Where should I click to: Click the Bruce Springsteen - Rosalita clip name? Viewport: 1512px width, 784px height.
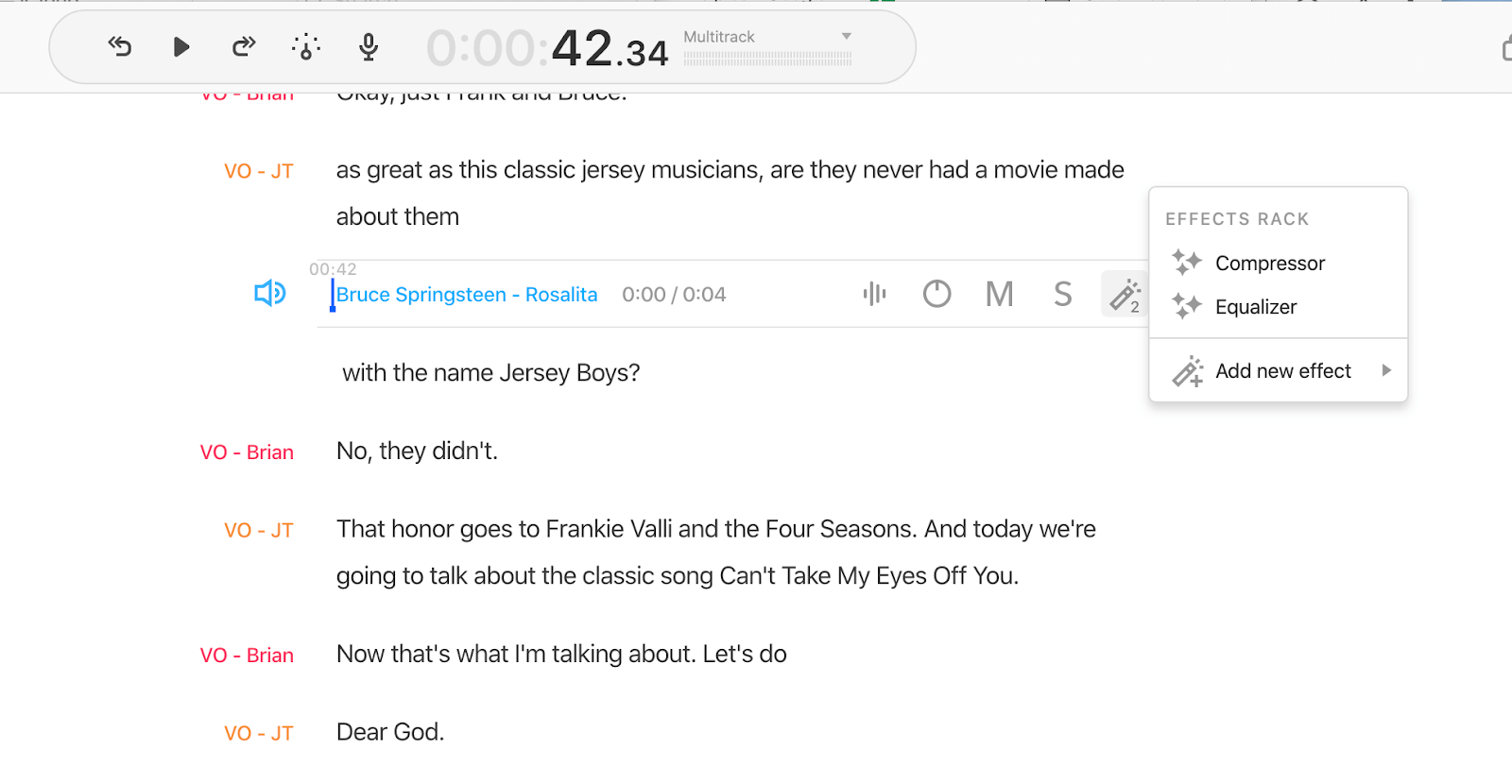[x=467, y=295]
